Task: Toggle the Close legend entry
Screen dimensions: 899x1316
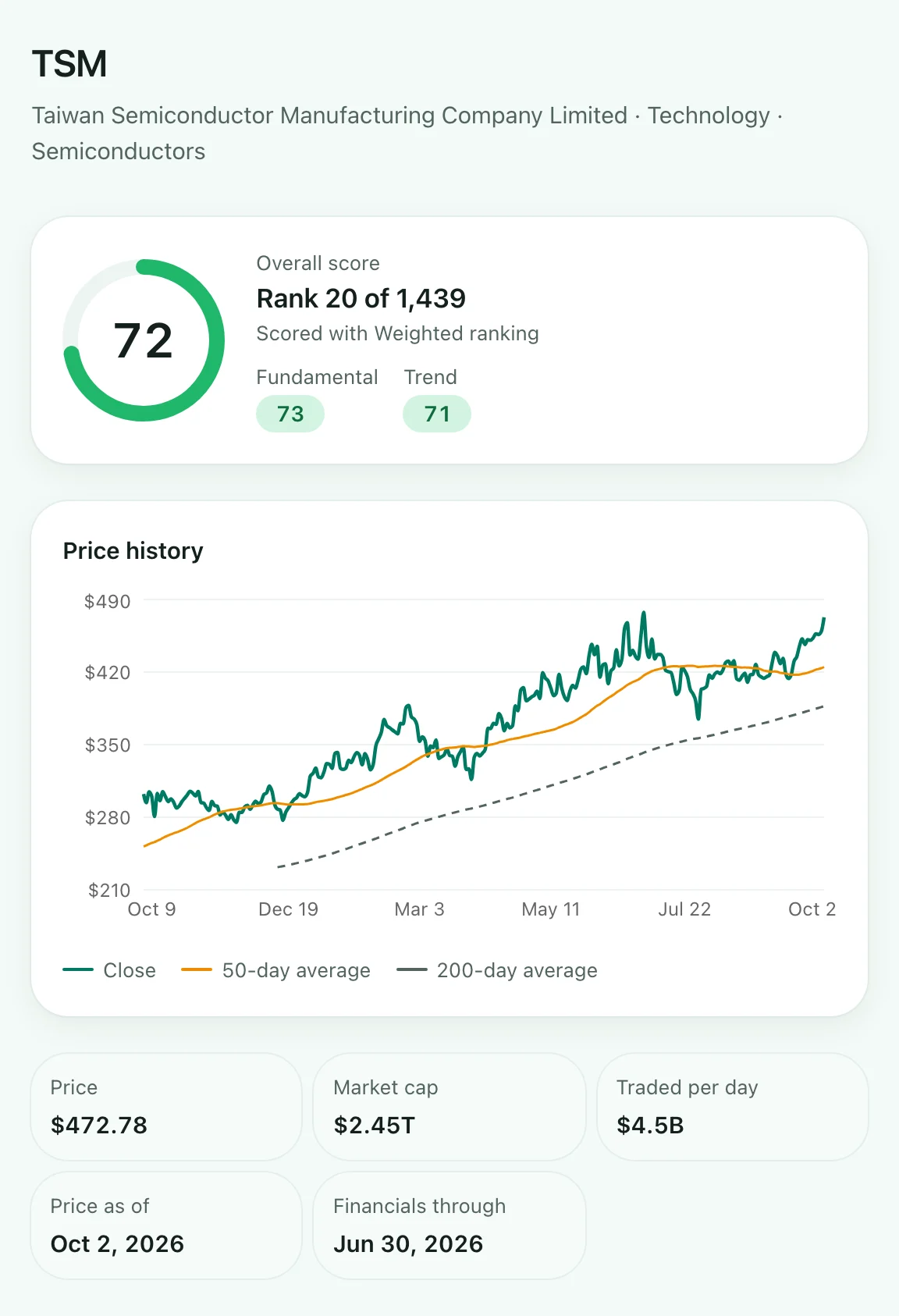Action: point(109,970)
